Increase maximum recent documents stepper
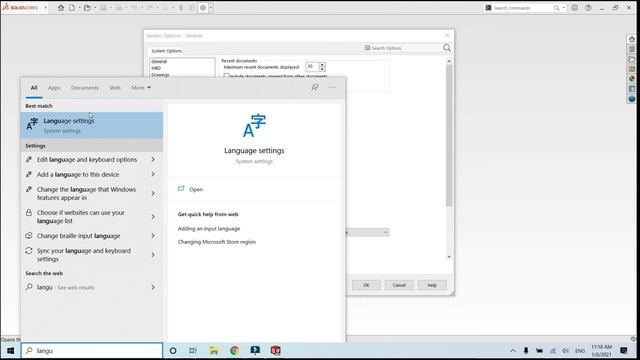 pos(322,64)
